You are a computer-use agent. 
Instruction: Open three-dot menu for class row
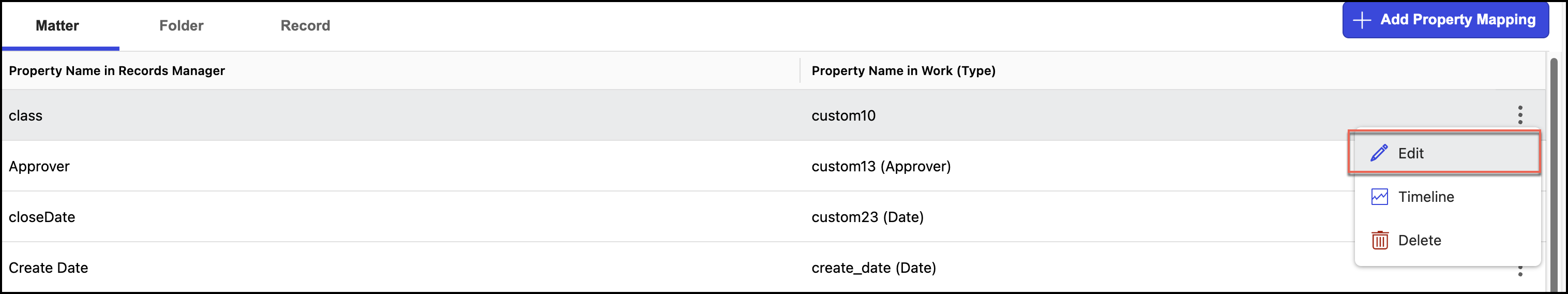(1520, 114)
